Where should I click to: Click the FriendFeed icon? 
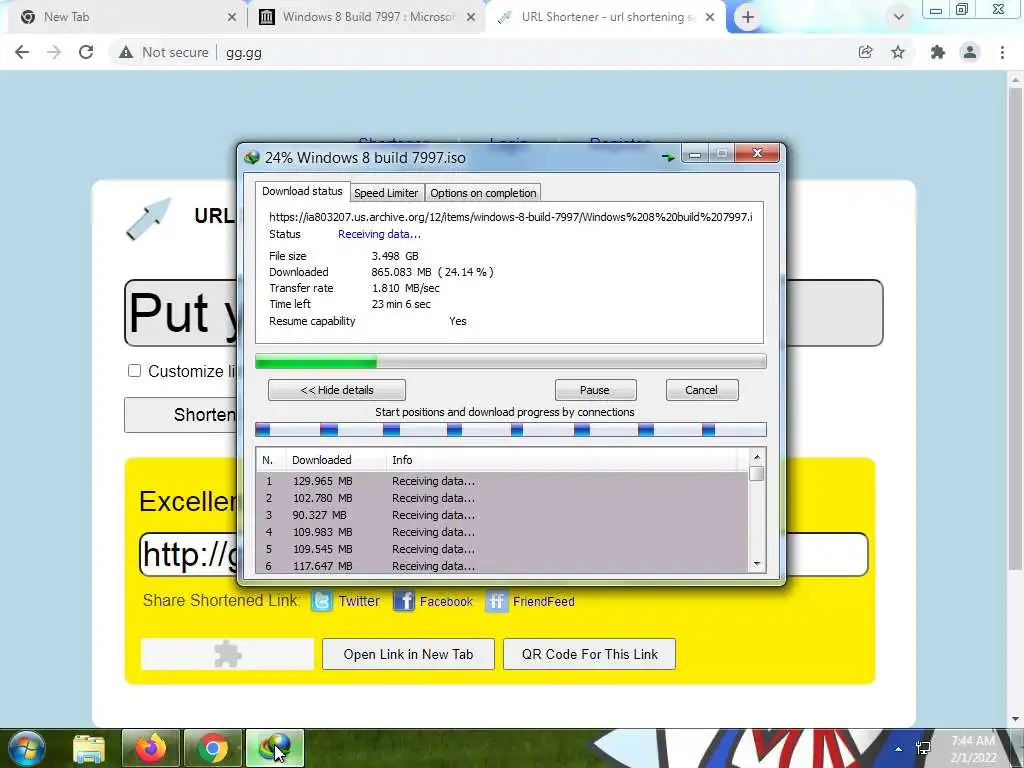(x=496, y=601)
